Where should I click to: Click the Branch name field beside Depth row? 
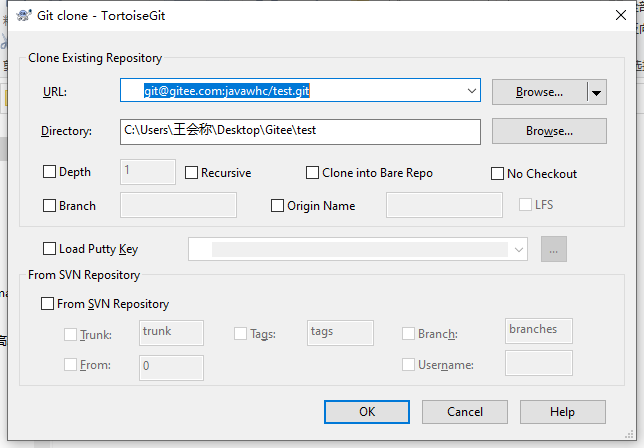178,205
